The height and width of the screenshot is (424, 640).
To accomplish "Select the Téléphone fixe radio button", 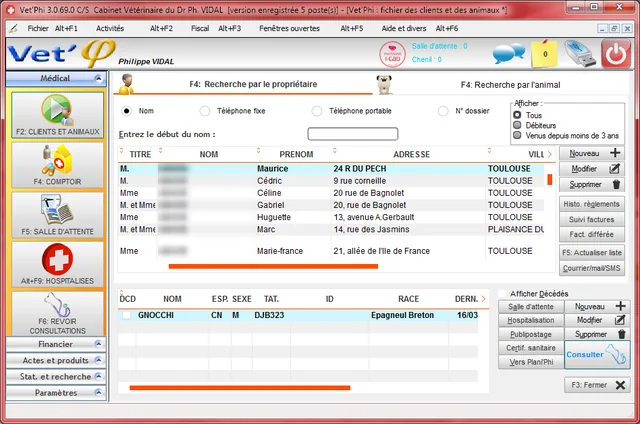I will [x=205, y=111].
